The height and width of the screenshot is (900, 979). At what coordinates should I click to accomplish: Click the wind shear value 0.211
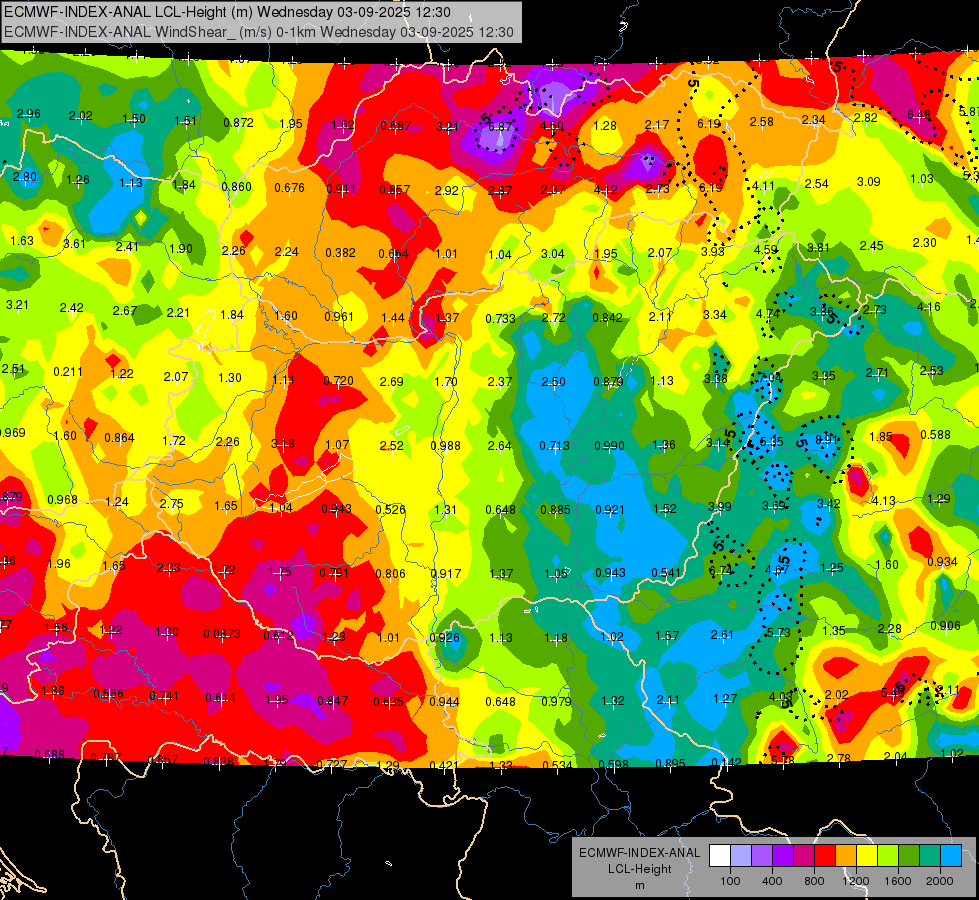pos(68,372)
